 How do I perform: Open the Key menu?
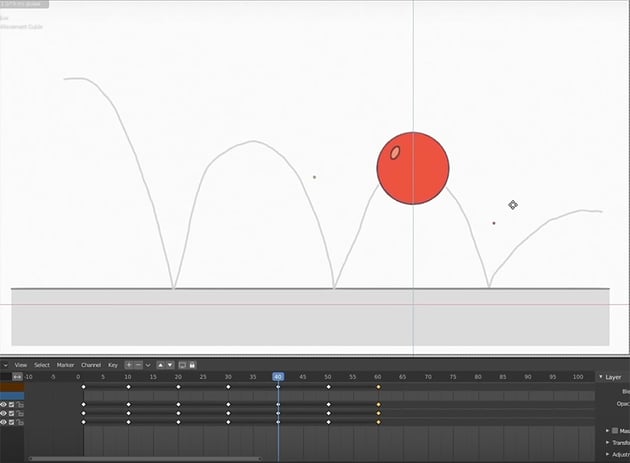coord(113,365)
